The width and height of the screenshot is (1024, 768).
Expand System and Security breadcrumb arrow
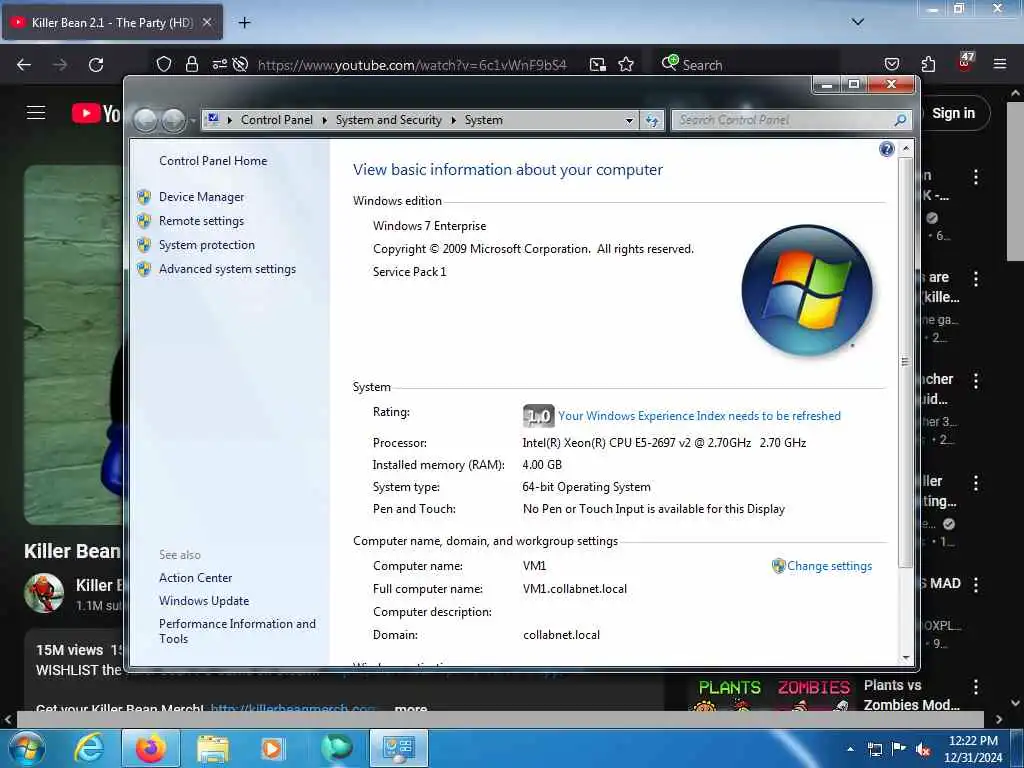(x=453, y=120)
